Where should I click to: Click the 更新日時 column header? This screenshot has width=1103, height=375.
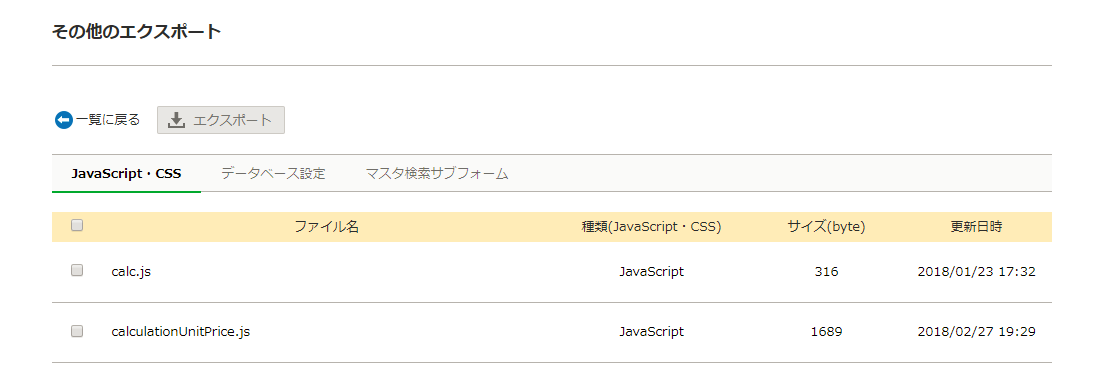click(976, 227)
